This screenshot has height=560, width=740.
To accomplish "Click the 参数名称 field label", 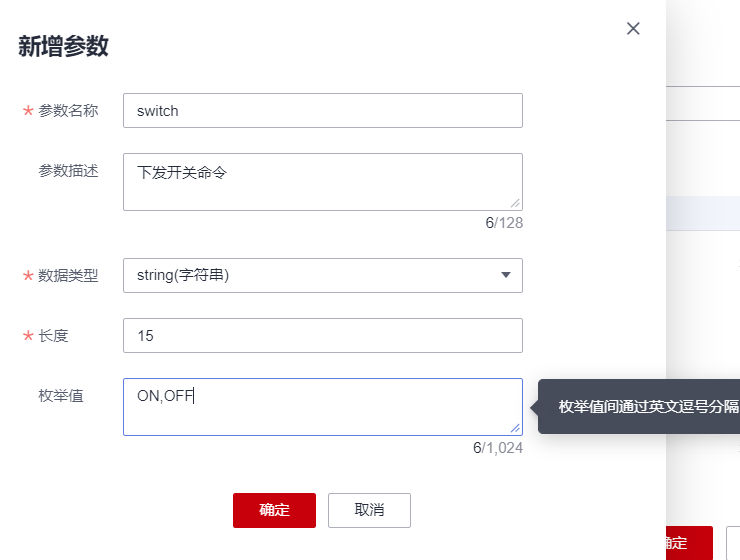I will coord(68,111).
